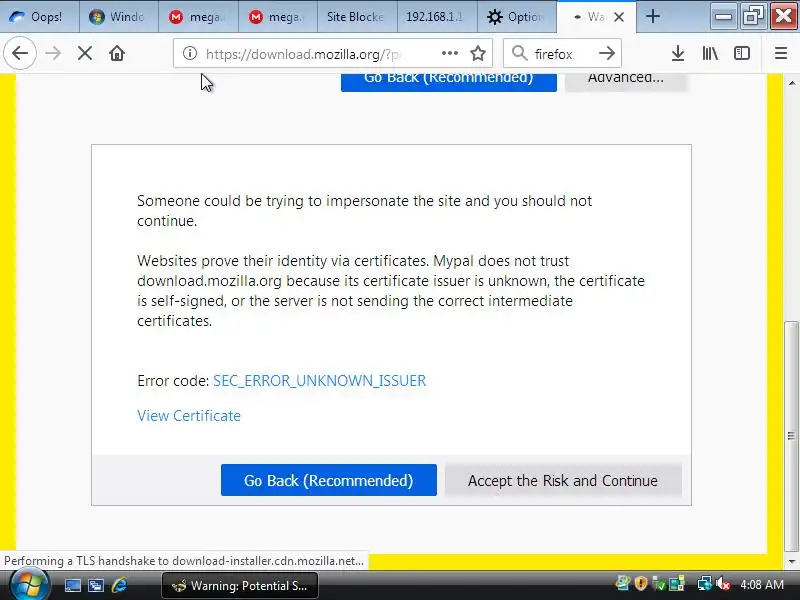Click the security shield tray icon
The image size is (800, 600).
[x=640, y=583]
